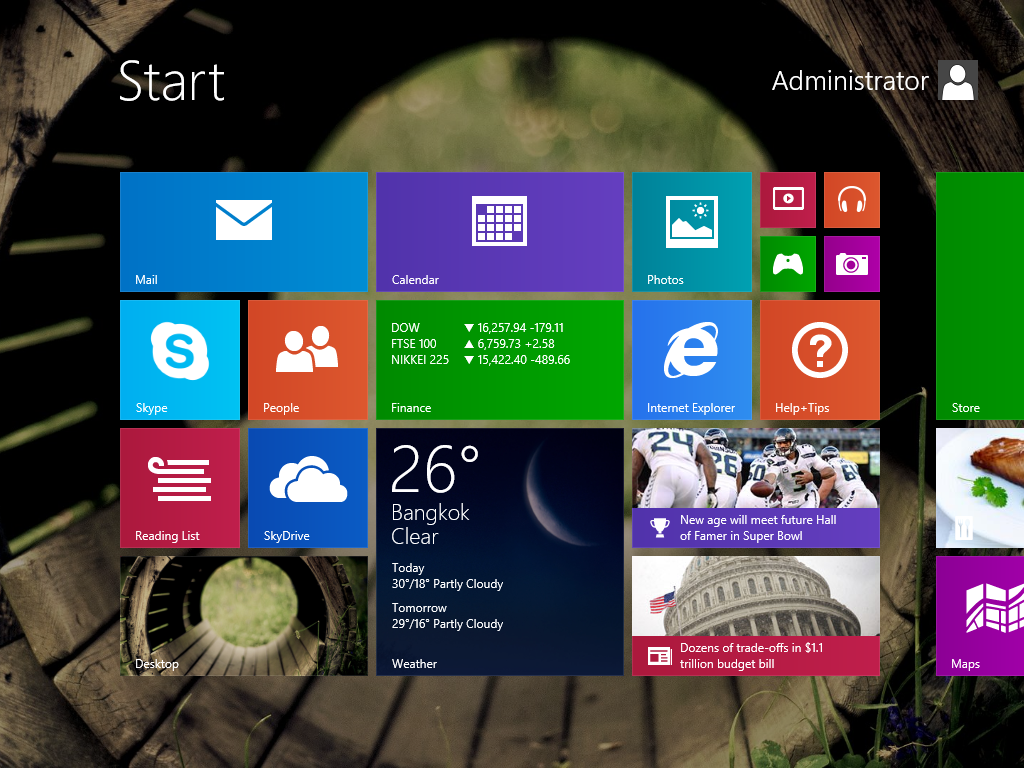This screenshot has height=768, width=1024.
Task: Open the Xbox Games controller tile
Action: tap(788, 264)
